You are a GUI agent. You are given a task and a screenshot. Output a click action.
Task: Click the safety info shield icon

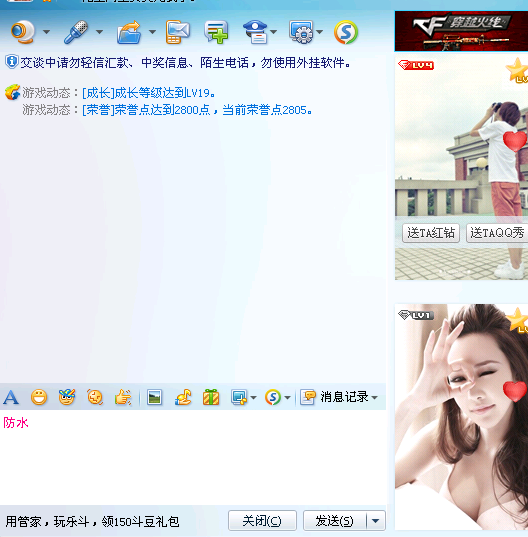click(x=11, y=62)
